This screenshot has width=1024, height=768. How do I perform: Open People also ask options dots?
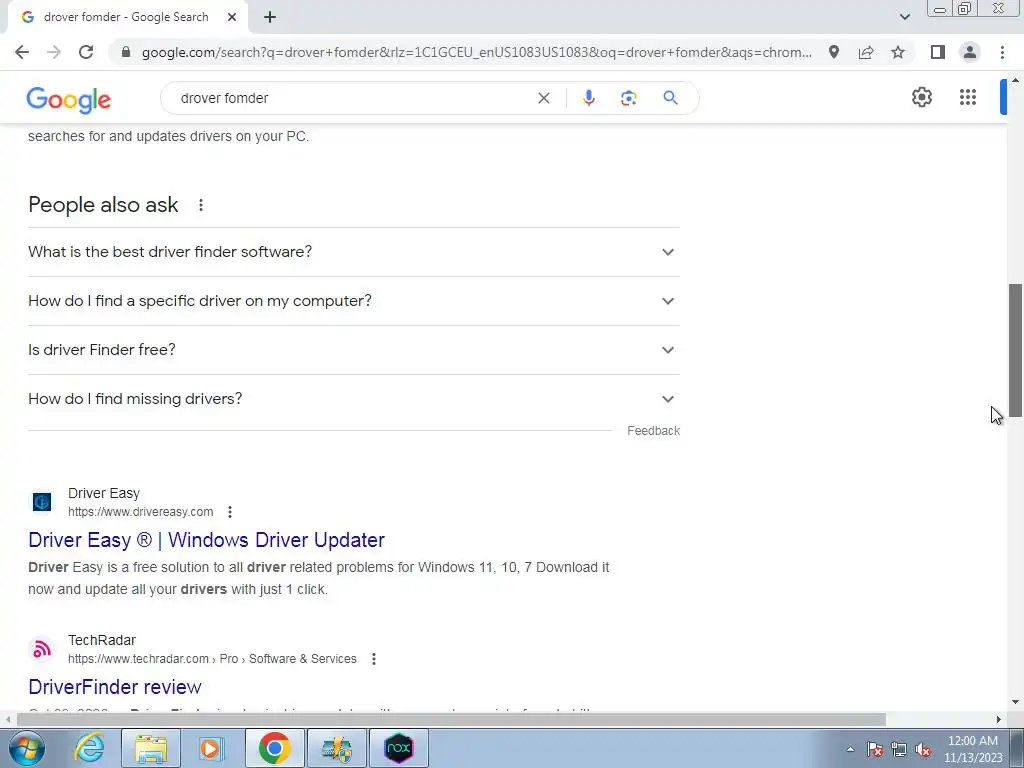coord(201,205)
